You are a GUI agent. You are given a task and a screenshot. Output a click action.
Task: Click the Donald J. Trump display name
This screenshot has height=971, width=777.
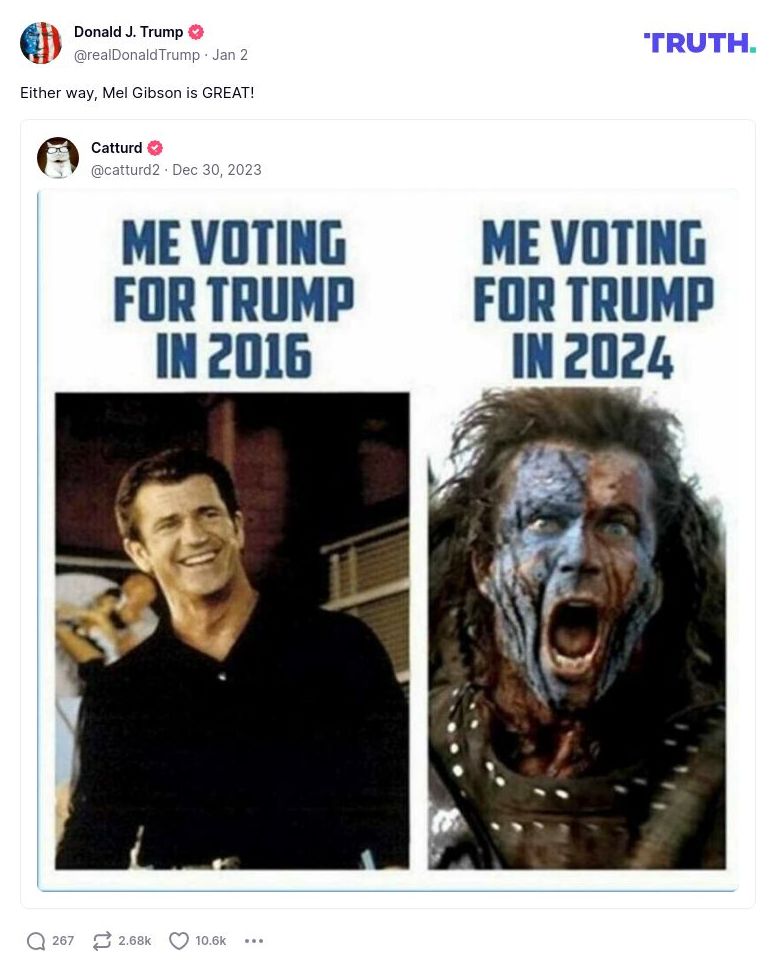tap(128, 31)
